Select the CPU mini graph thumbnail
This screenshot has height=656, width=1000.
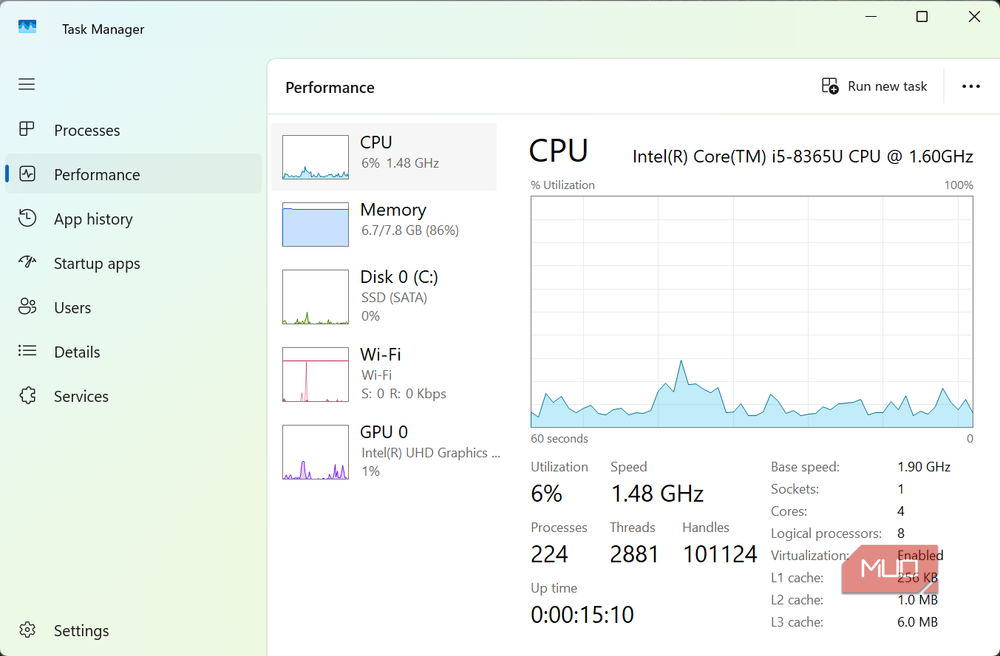click(x=315, y=157)
